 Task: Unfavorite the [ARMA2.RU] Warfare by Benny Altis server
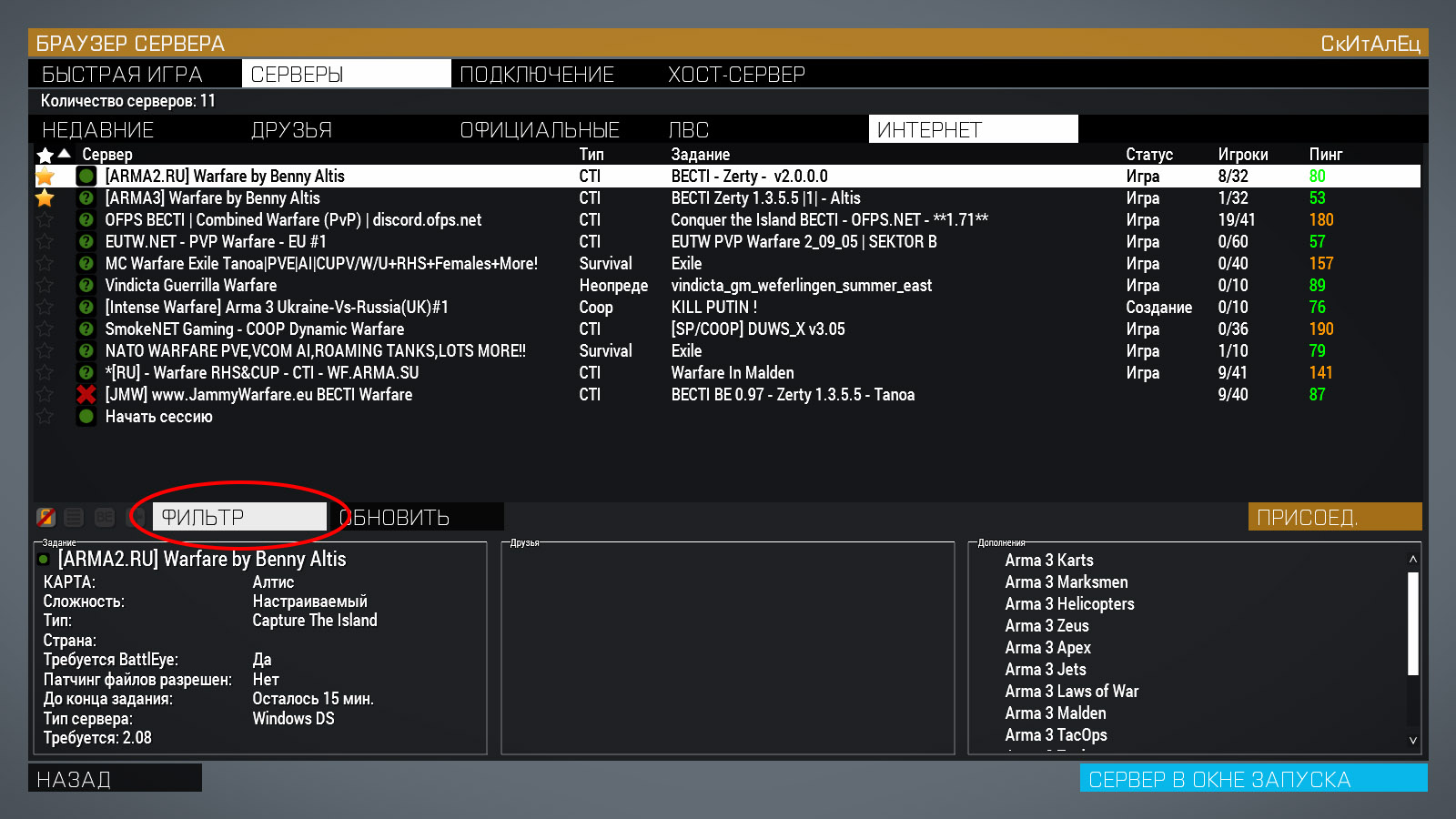pyautogui.click(x=45, y=176)
